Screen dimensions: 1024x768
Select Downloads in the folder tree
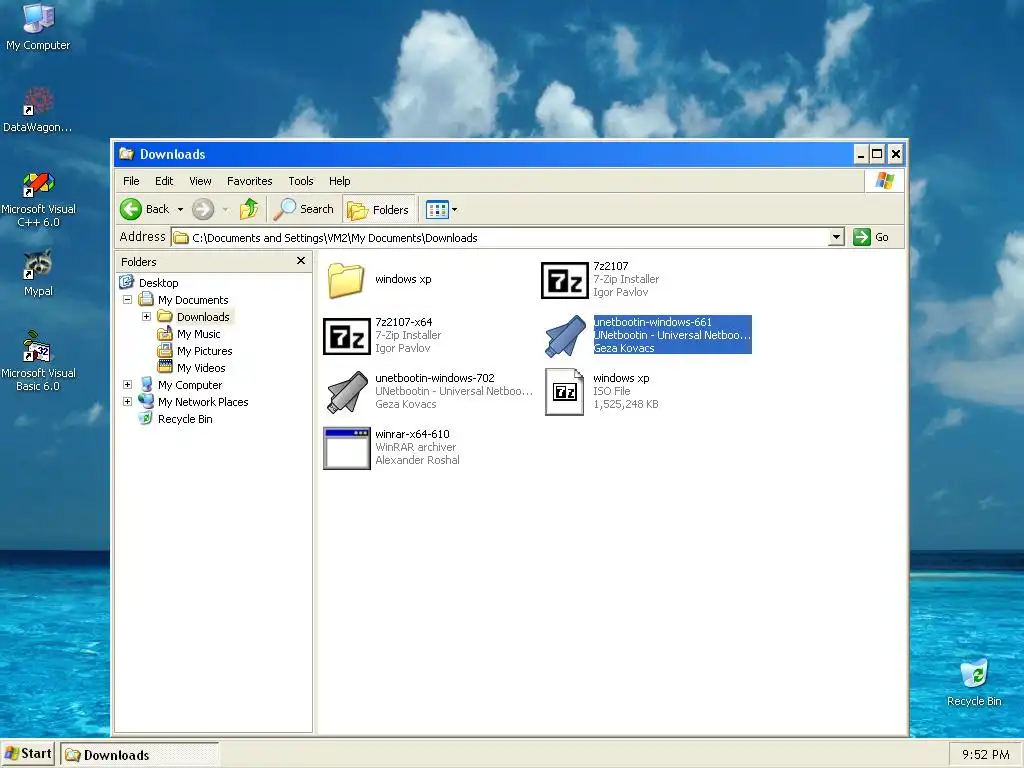point(203,317)
